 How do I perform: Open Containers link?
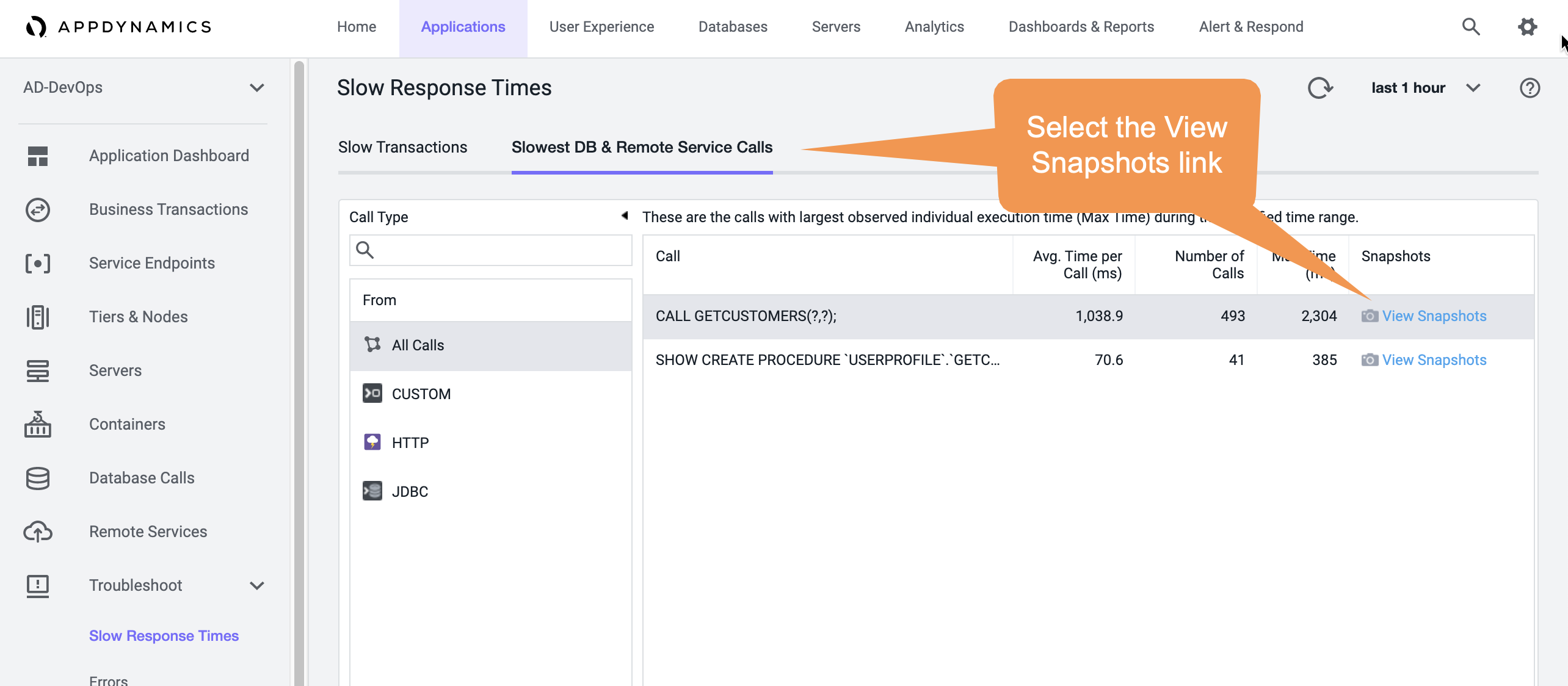[x=127, y=424]
